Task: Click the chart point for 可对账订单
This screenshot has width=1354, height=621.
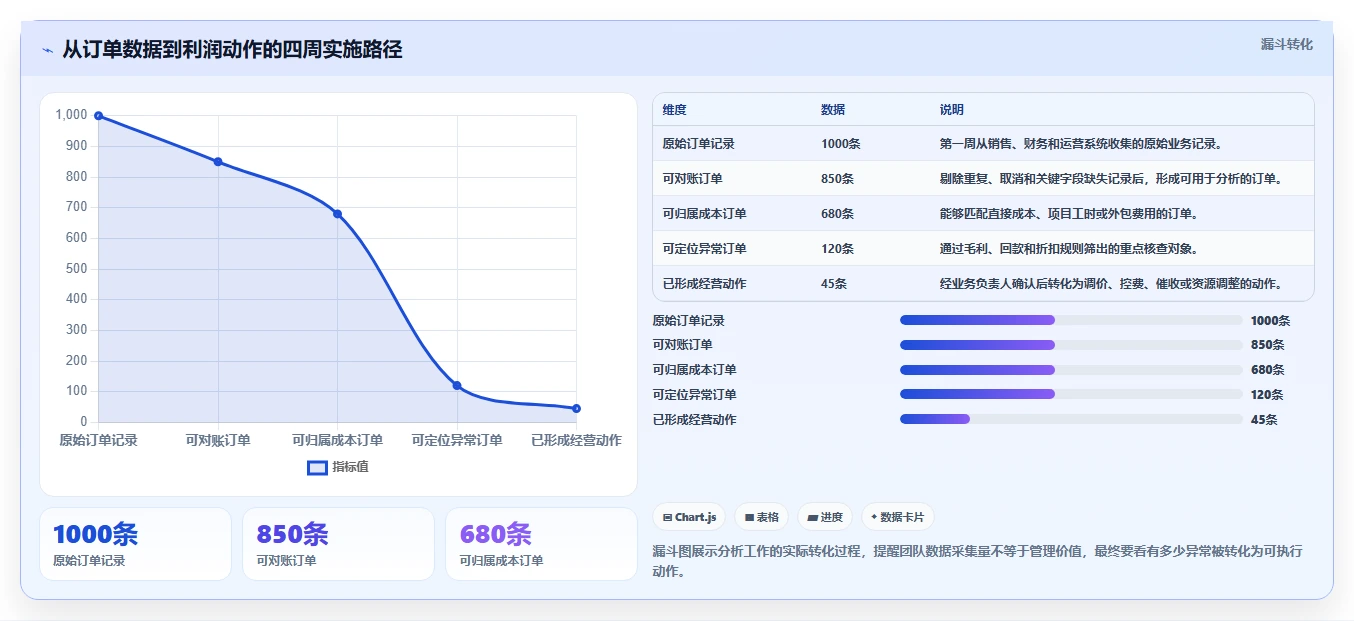Action: (218, 162)
